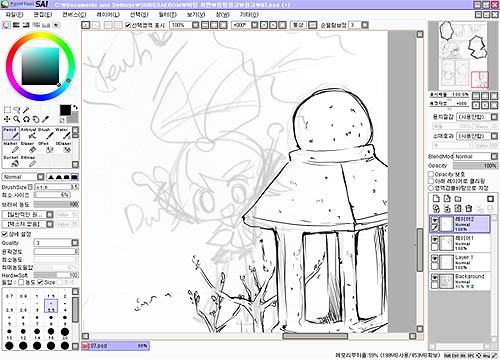Screen dimensions: 500x360
Task: Pick a color in the saturation square
Action: pyautogui.click(x=40, y=66)
